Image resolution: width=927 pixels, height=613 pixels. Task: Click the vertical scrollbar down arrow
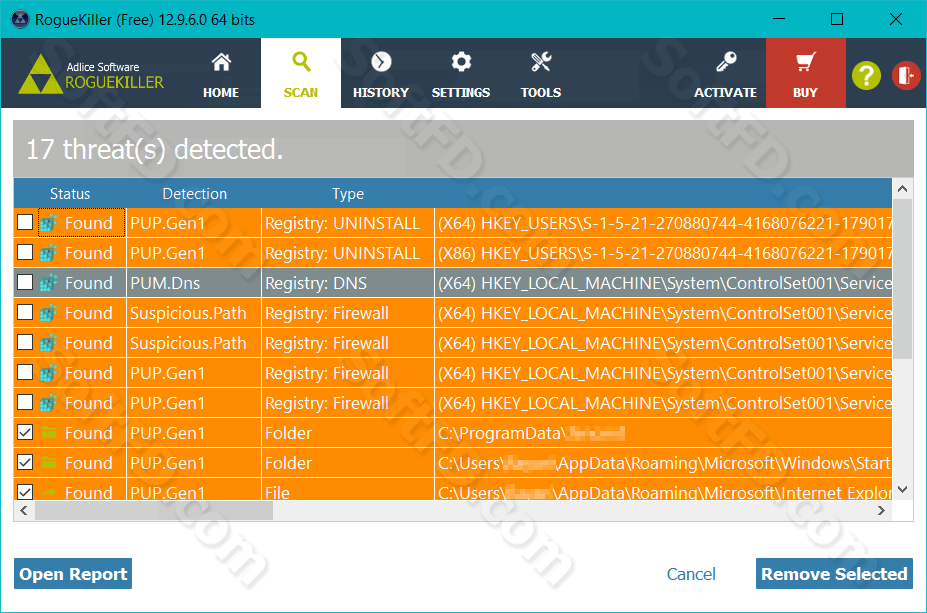(902, 489)
